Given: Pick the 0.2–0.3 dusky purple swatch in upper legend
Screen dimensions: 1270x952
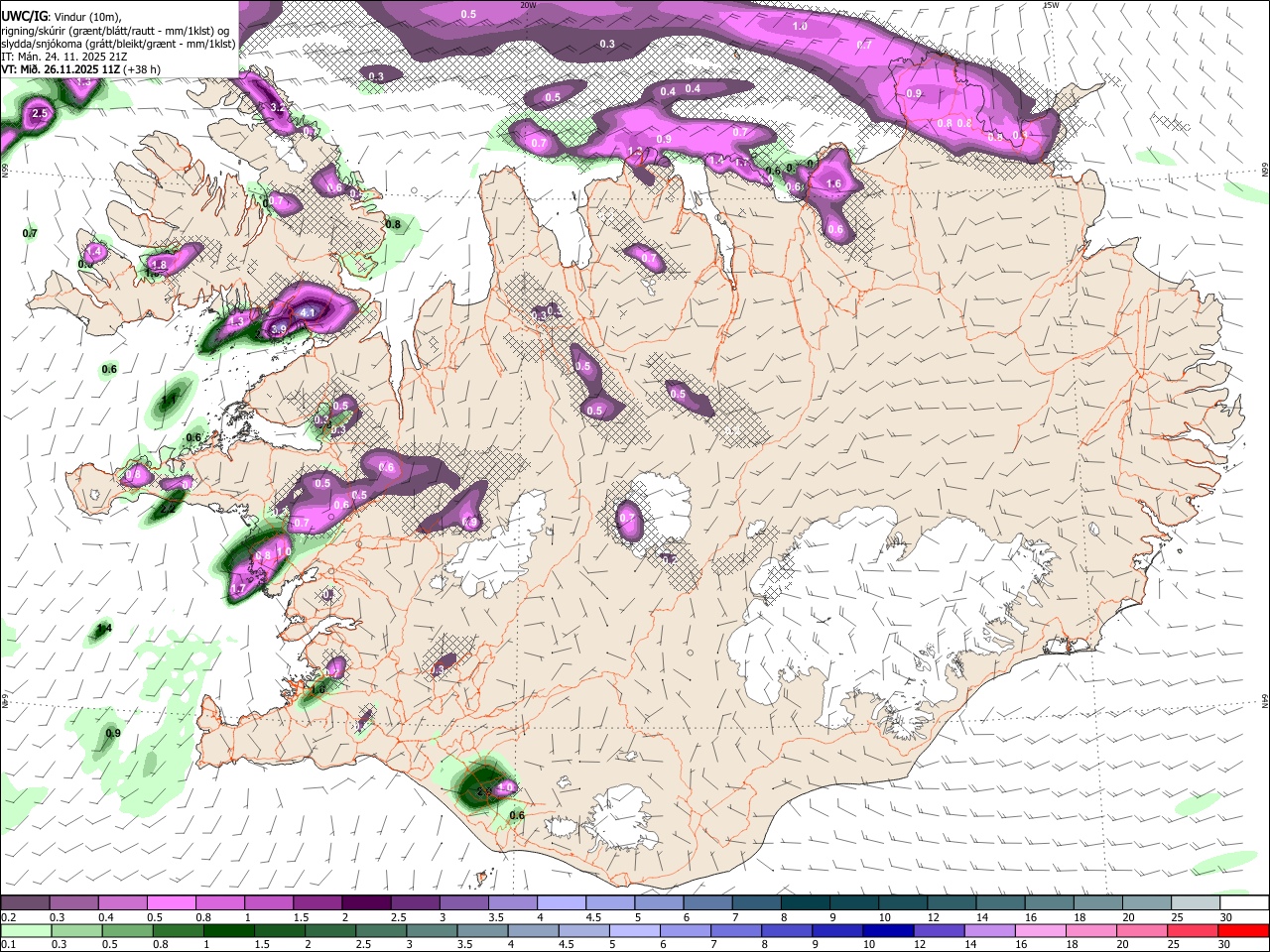Looking at the screenshot, I should pyautogui.click(x=25, y=902).
